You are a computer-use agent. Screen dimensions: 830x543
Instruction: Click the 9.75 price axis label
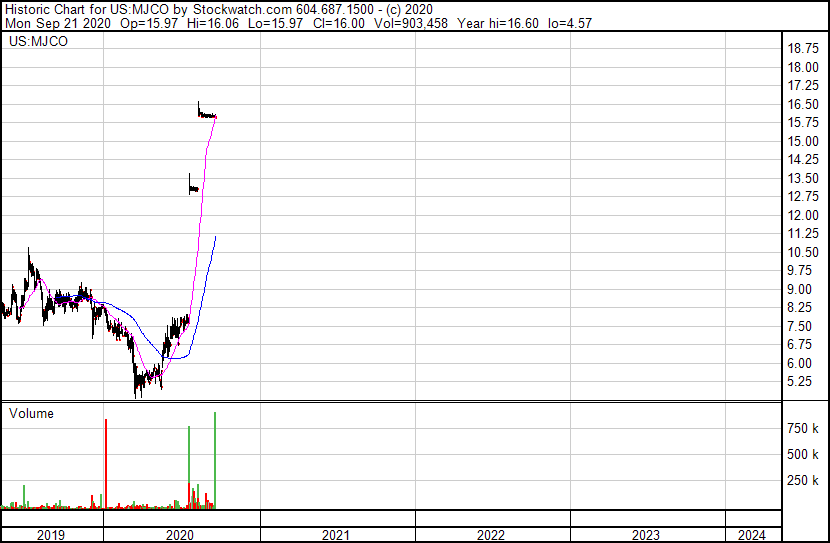799,270
